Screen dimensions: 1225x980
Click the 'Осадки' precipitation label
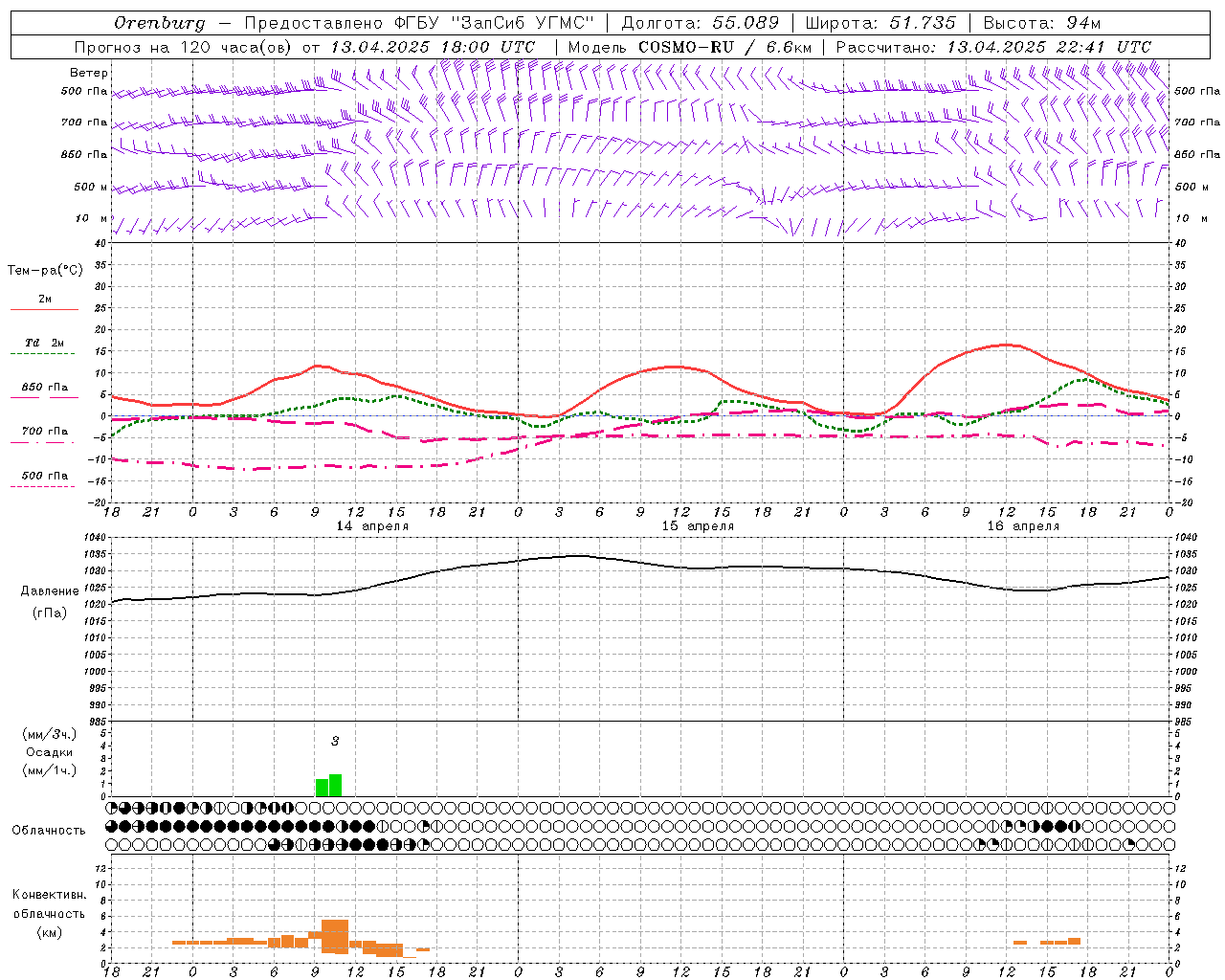tap(50, 752)
